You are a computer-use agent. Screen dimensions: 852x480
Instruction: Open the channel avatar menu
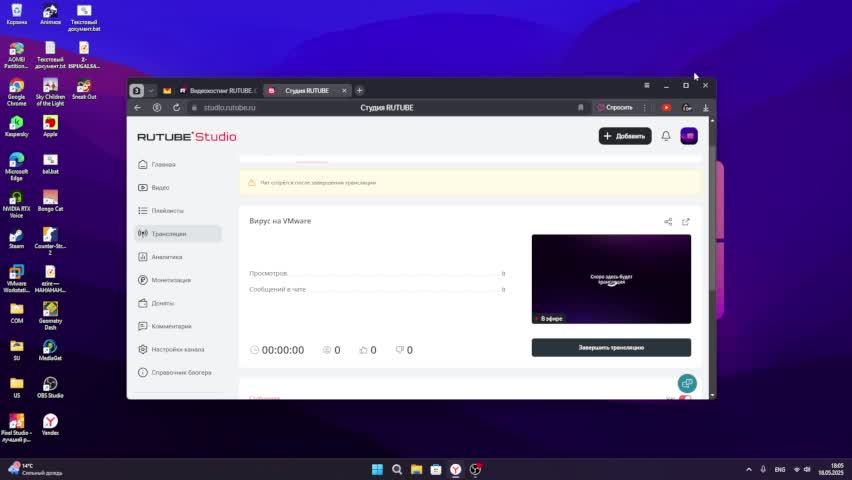coord(689,136)
